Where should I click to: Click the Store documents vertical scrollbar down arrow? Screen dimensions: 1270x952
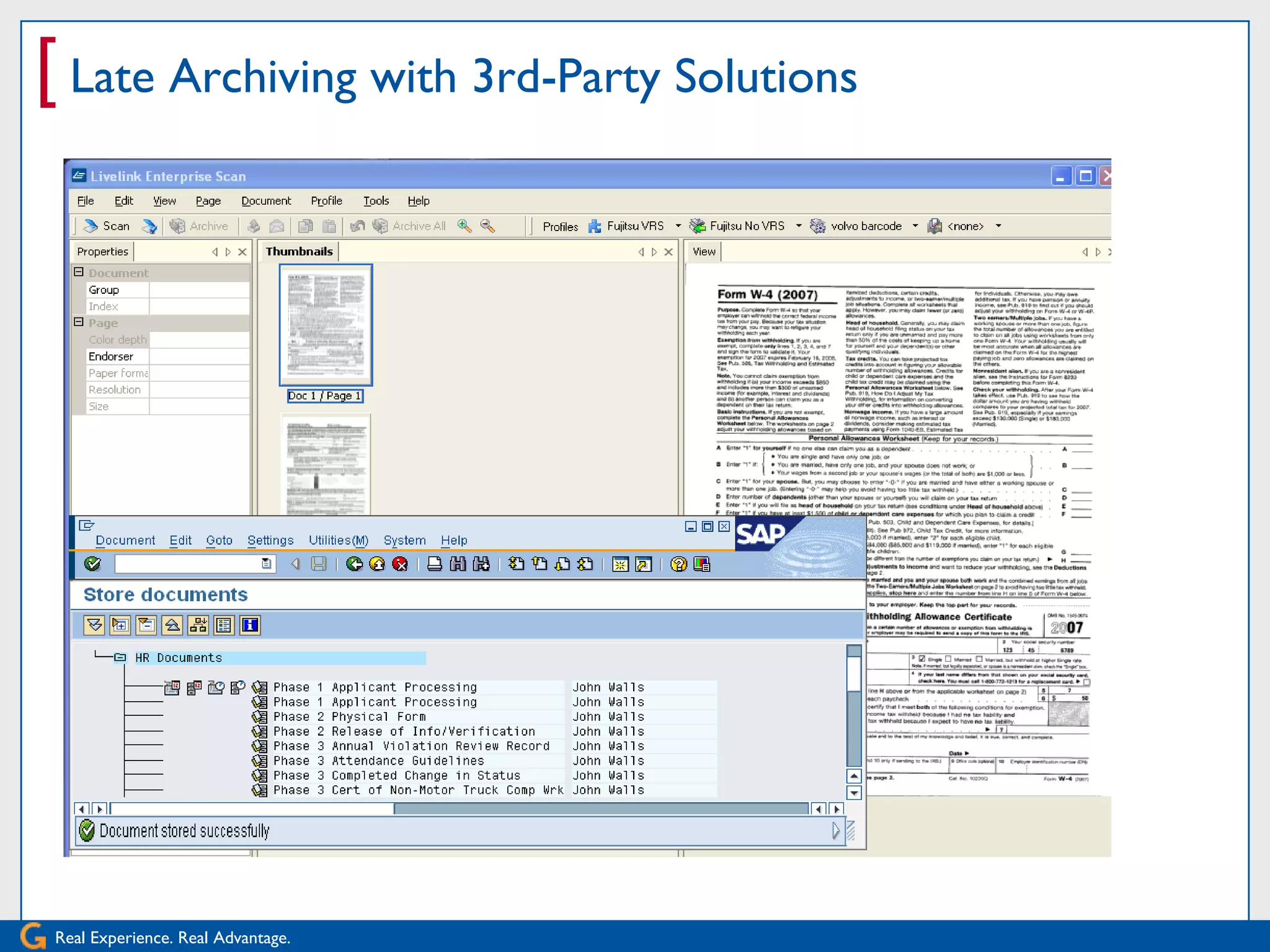tap(854, 792)
